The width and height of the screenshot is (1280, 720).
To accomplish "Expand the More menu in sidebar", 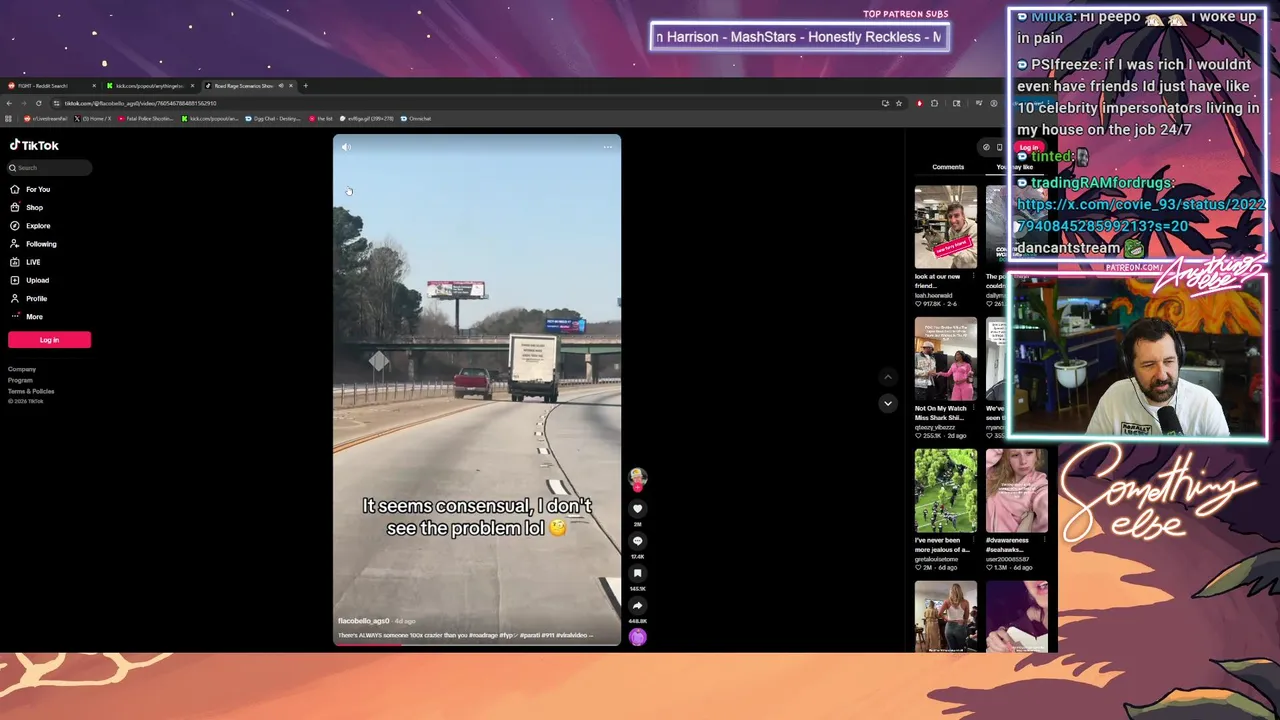I will (x=27, y=316).
